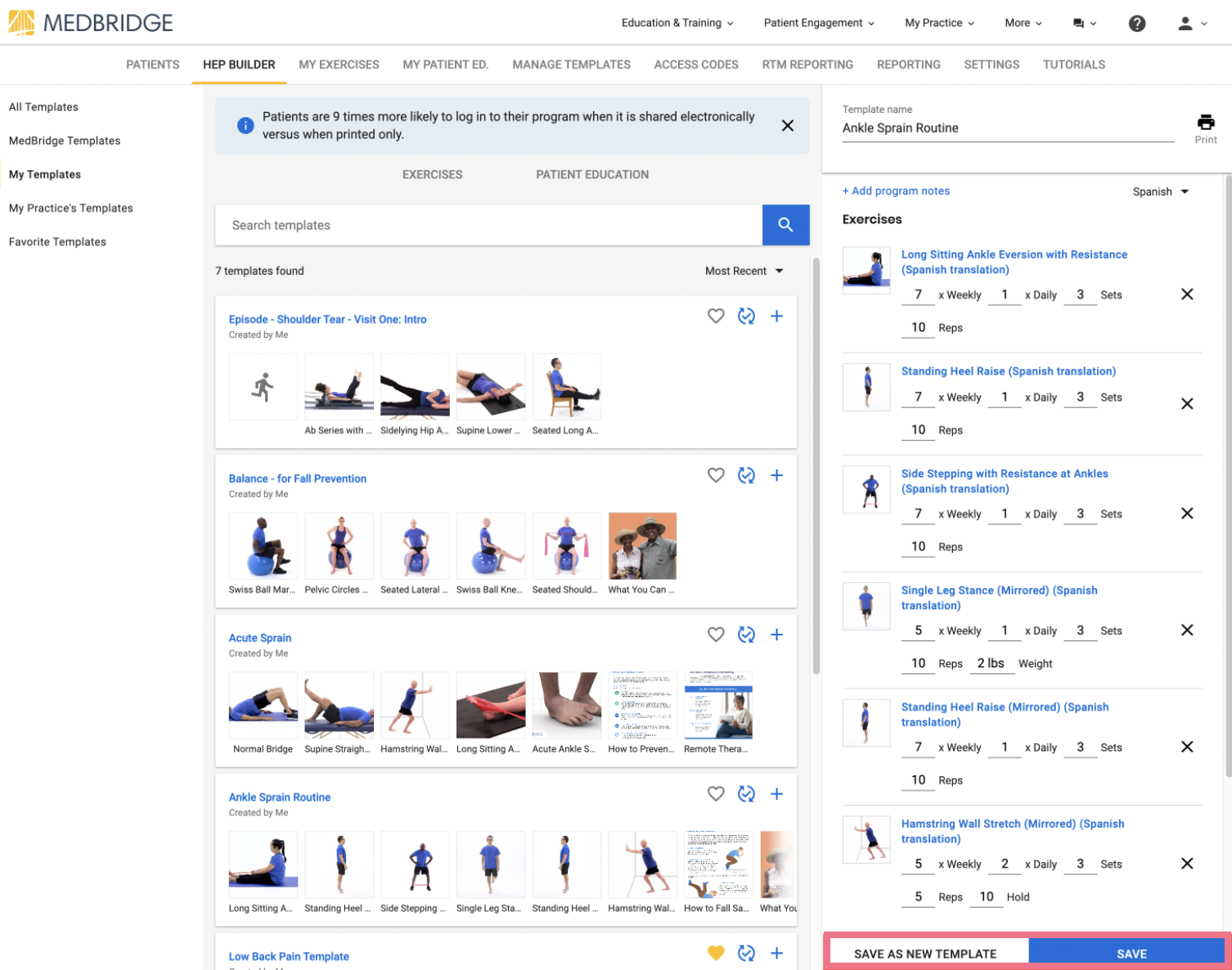Click the Print icon
This screenshot has height=970, width=1232.
1205,123
